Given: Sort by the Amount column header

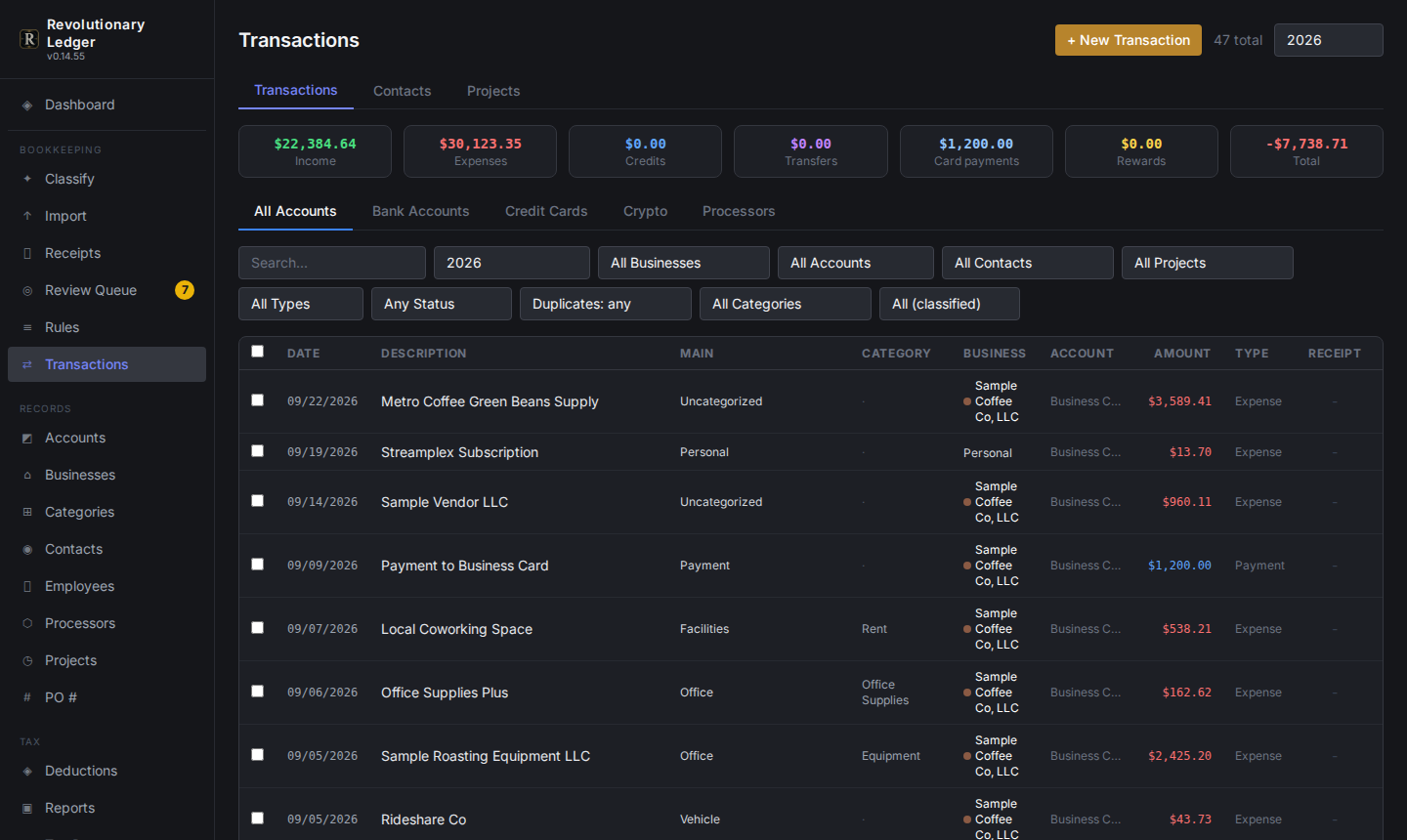Looking at the screenshot, I should tap(1182, 354).
